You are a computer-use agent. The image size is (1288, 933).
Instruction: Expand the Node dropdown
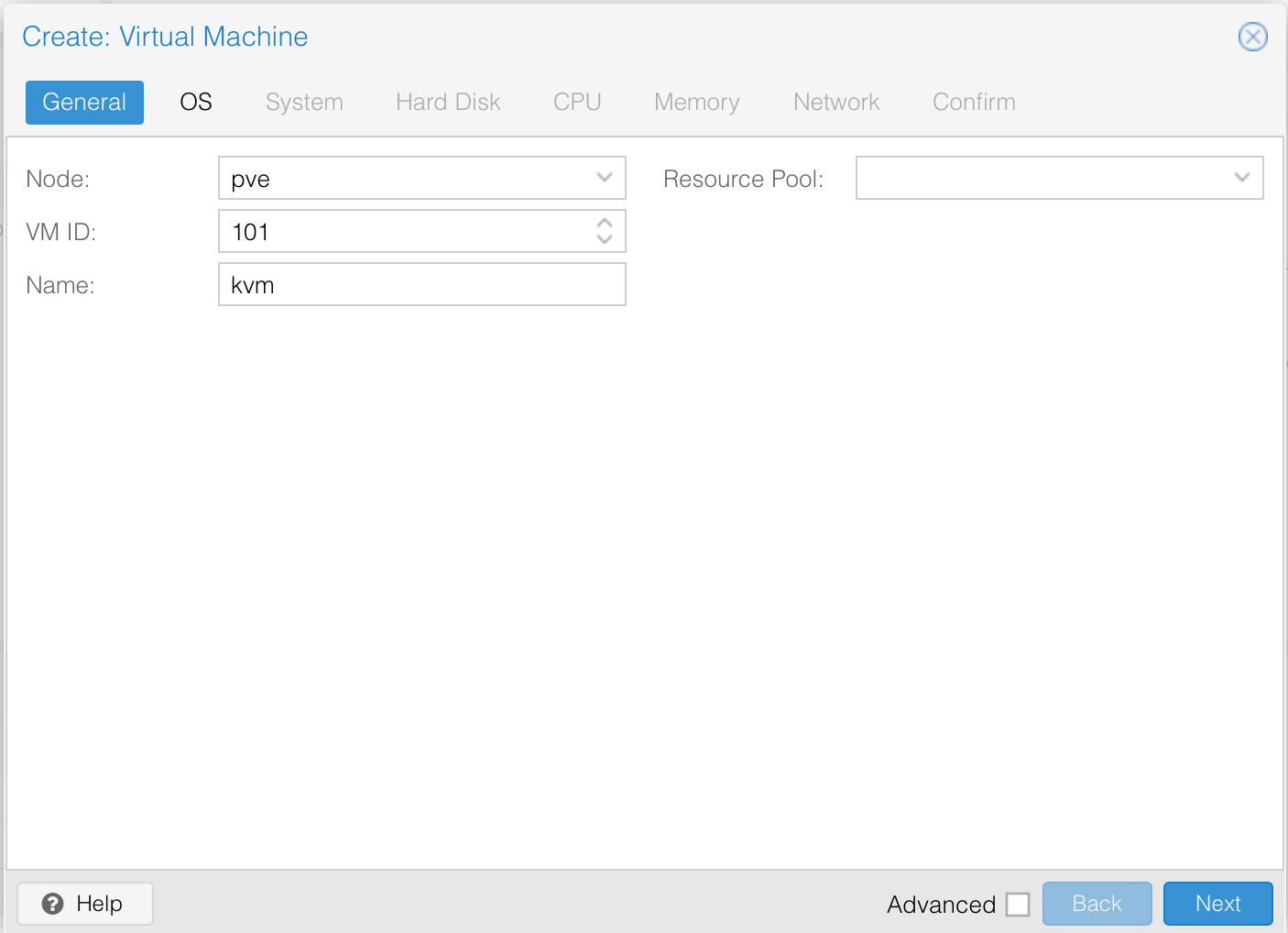(604, 178)
